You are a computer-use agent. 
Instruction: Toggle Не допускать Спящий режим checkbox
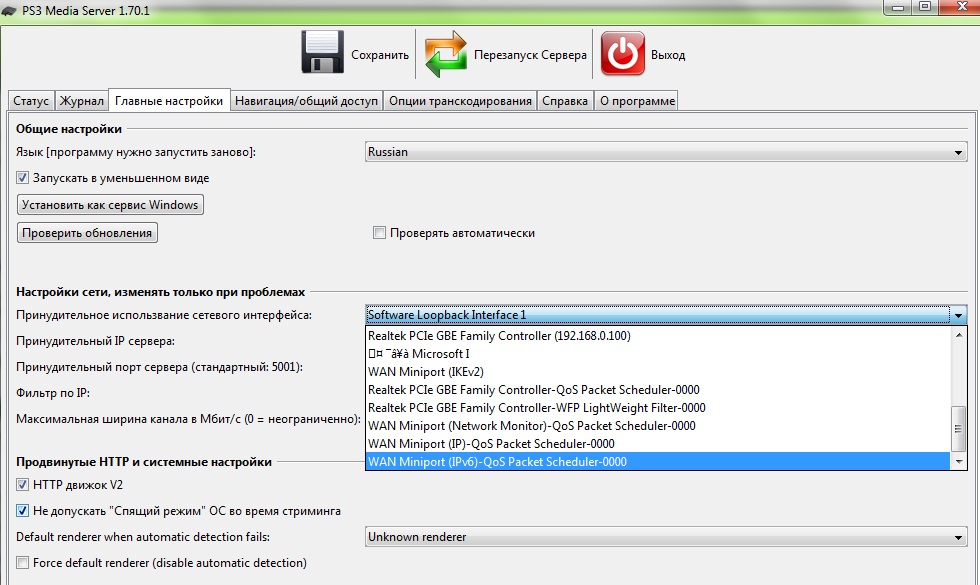22,511
